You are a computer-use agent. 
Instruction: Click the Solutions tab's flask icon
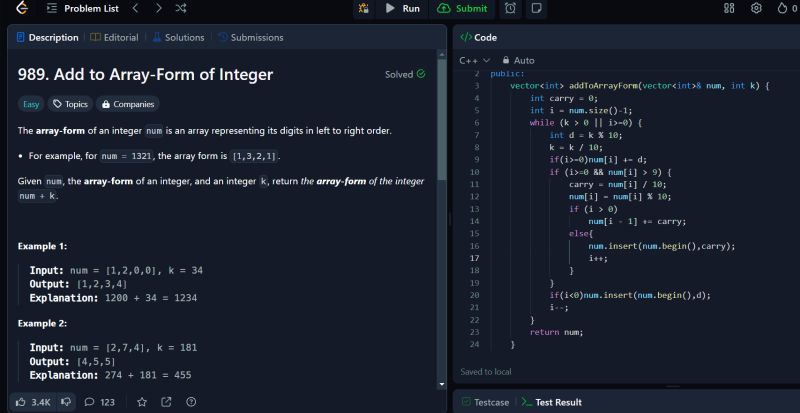click(157, 37)
